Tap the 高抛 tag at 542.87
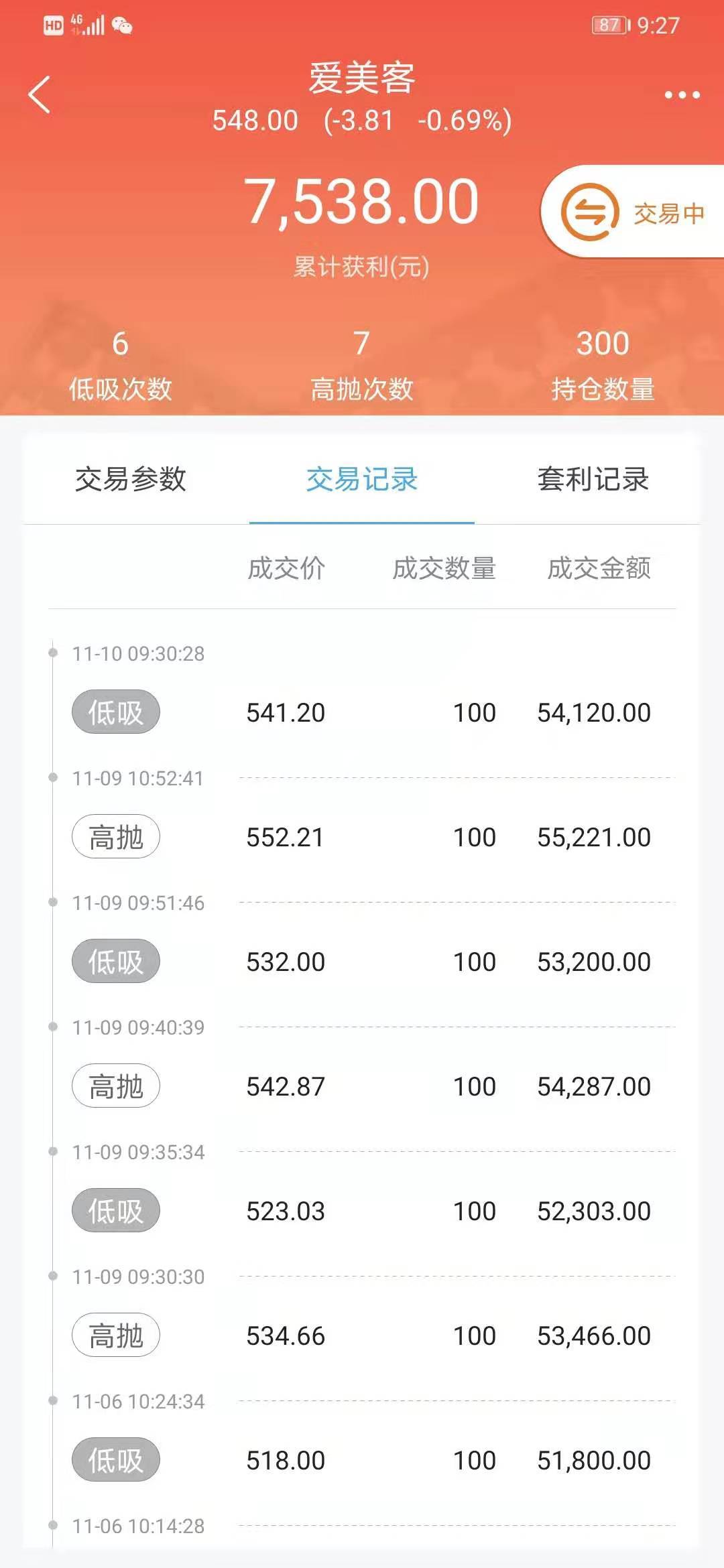 pyautogui.click(x=116, y=1086)
